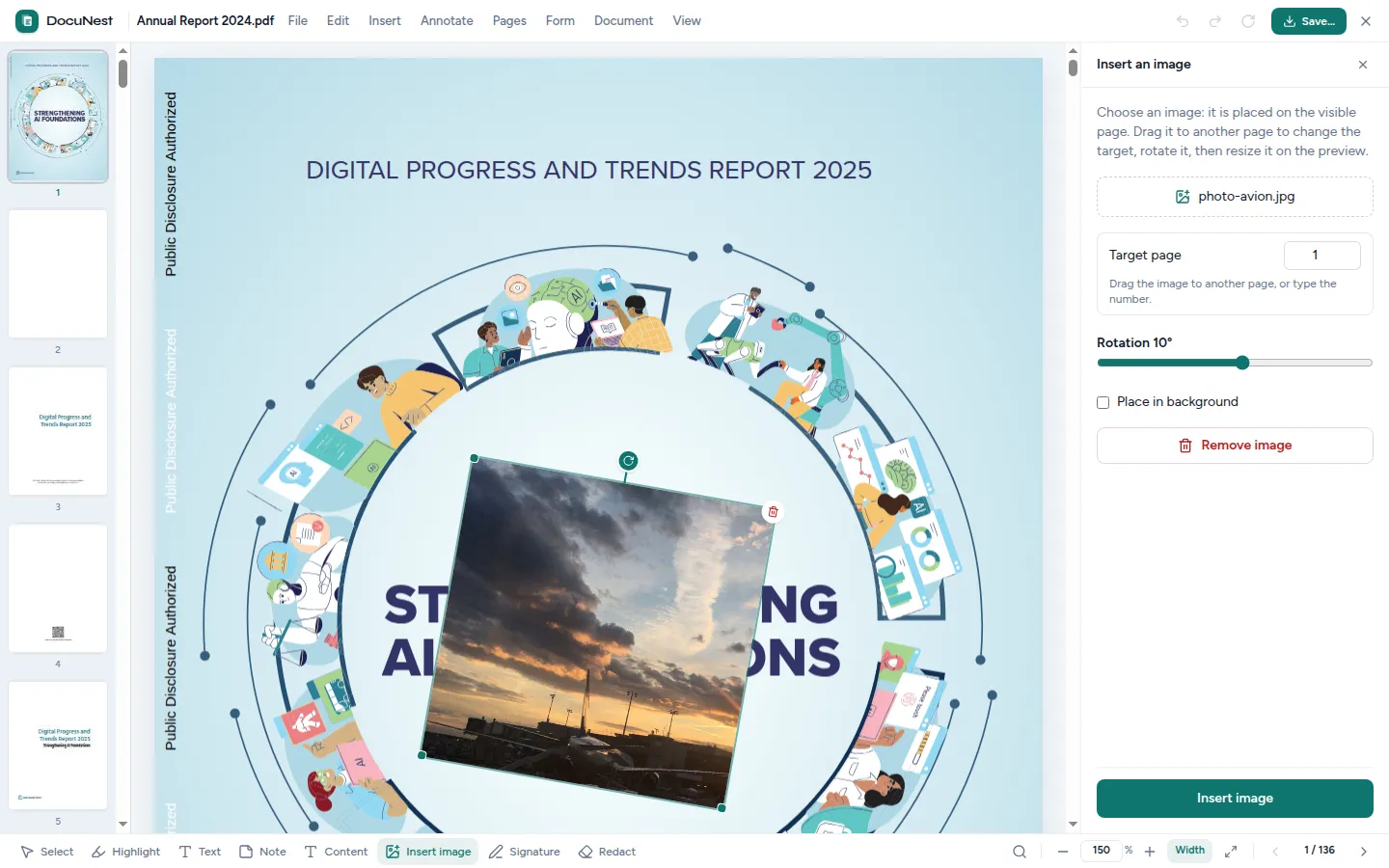Open the Pages menu
Viewport: 1389px width, 868px height.
pyautogui.click(x=509, y=20)
